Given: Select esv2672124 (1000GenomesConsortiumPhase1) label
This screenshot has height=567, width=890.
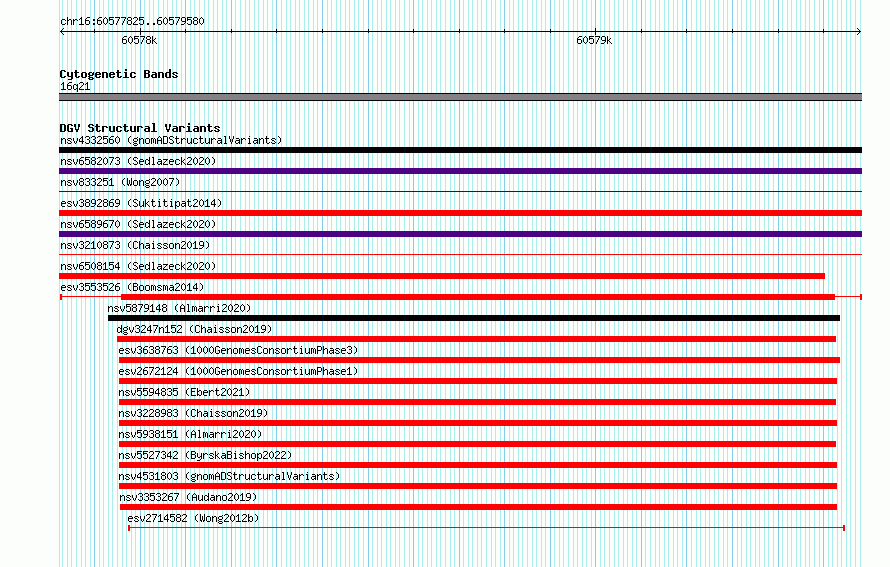Looking at the screenshot, I should pos(238,371).
